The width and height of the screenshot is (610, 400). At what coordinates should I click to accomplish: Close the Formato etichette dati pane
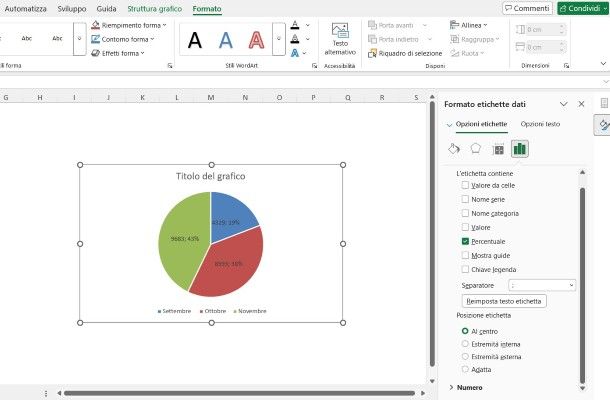581,104
